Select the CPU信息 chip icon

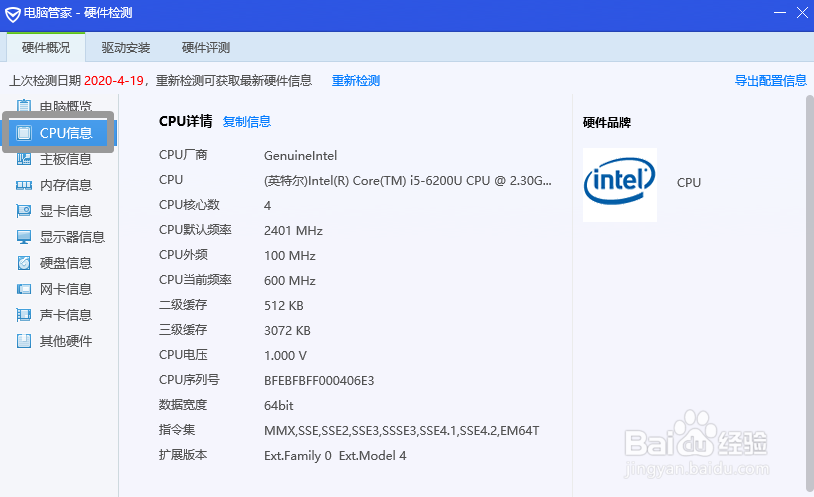point(24,133)
